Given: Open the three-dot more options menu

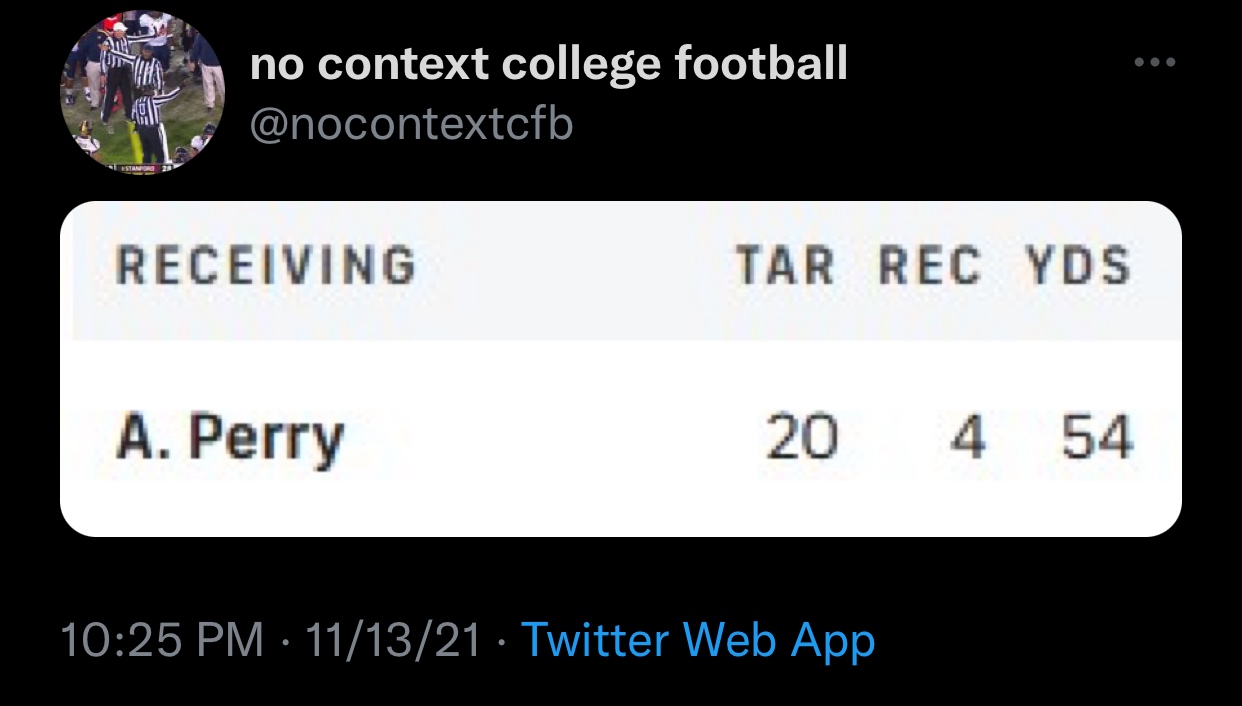Looking at the screenshot, I should click(x=1156, y=63).
